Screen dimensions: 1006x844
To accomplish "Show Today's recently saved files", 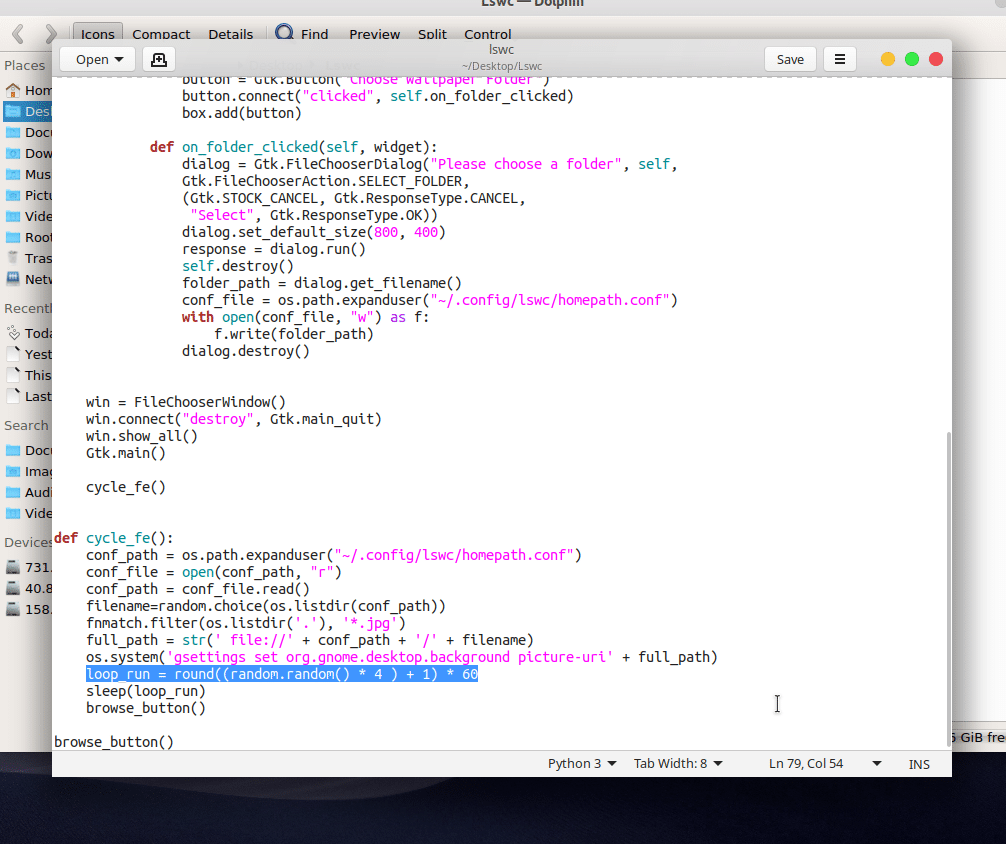I will [28, 333].
